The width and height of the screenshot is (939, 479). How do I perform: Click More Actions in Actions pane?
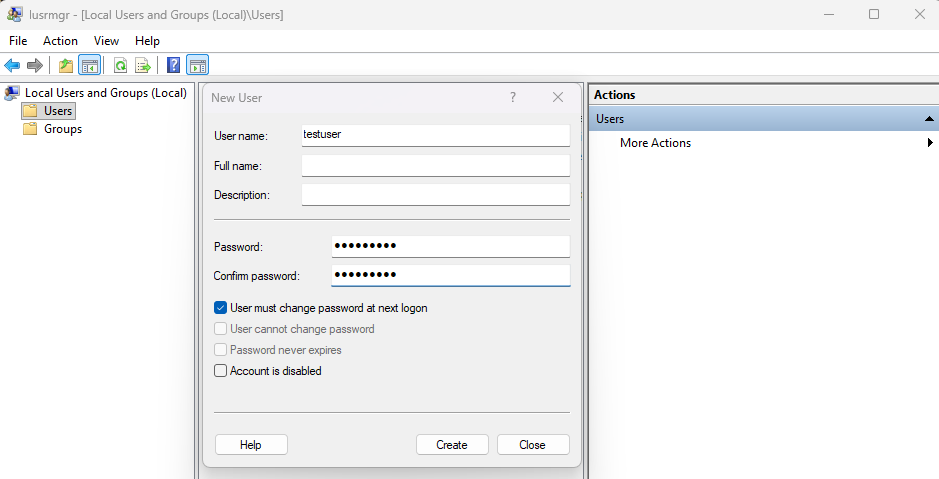click(x=655, y=143)
